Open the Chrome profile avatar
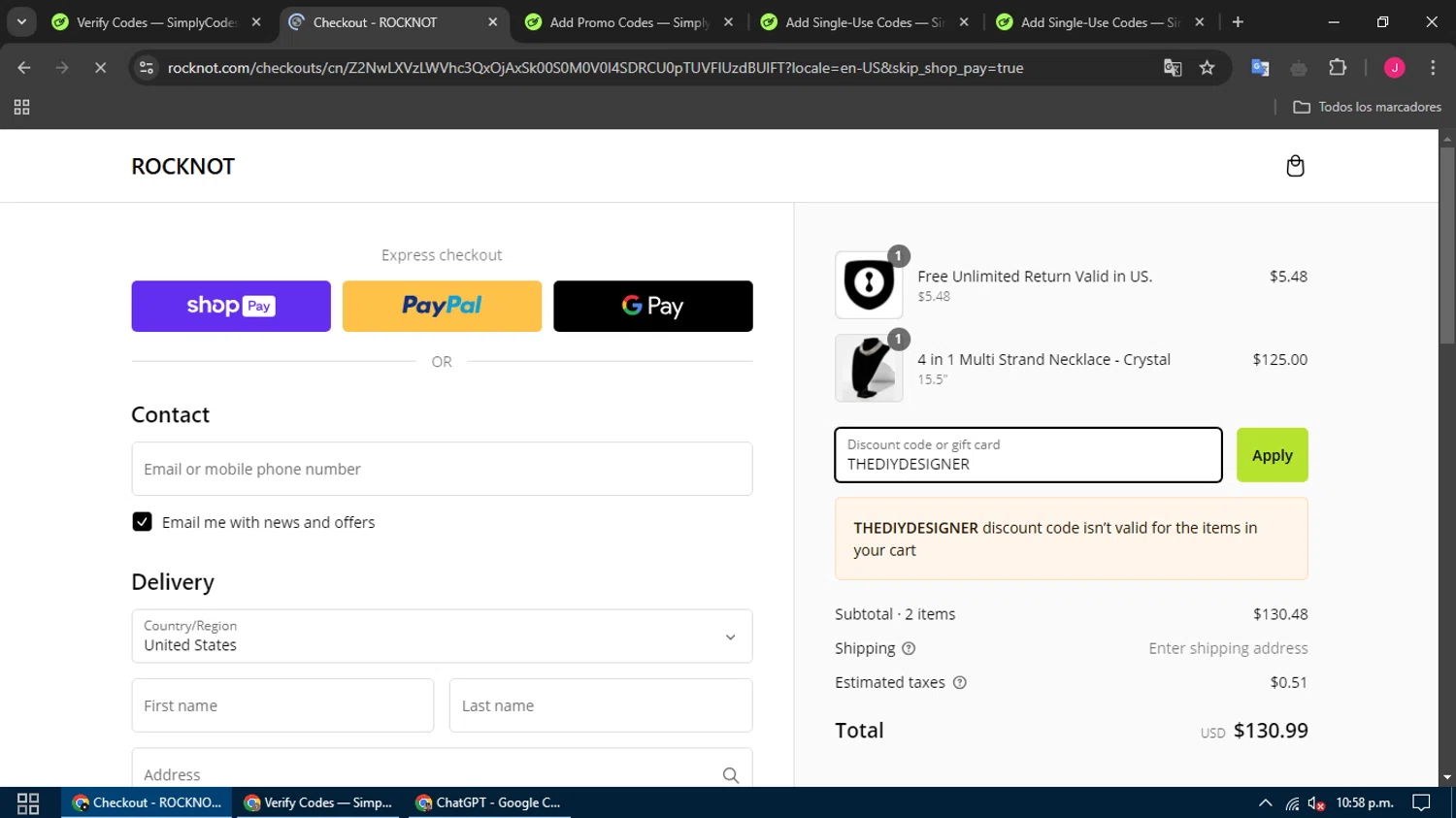 tap(1394, 68)
